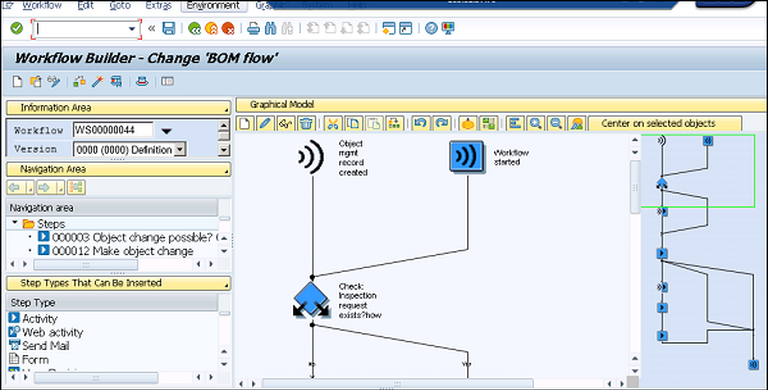Click the pencil Change icon in graphical toolbar

(x=265, y=123)
